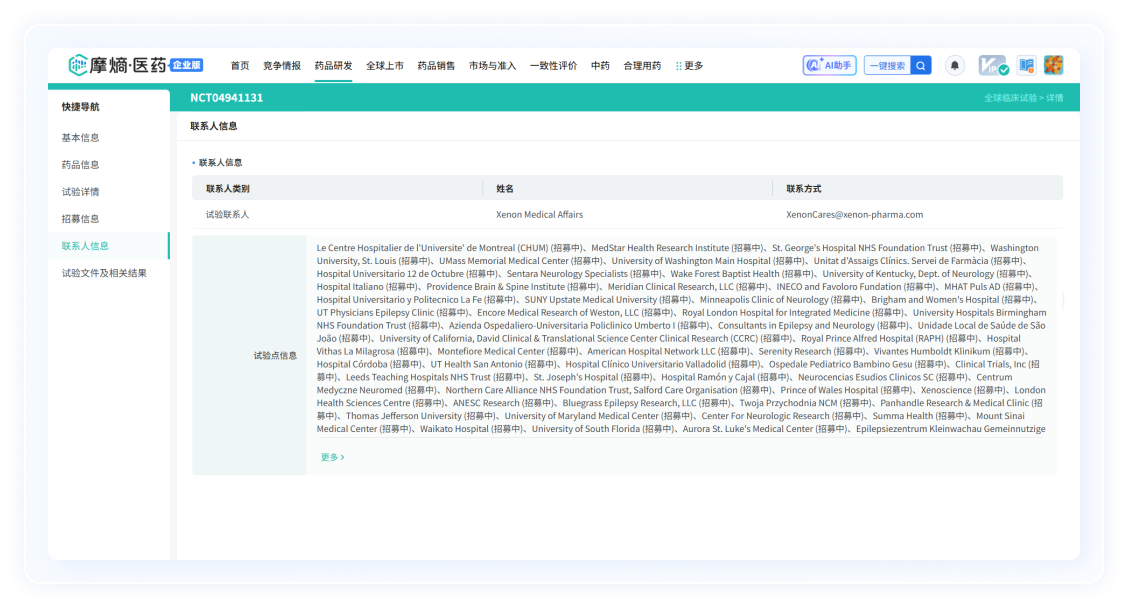This screenshot has width=1128, height=608.
Task: Open the 药品销售 menu
Action: [436, 65]
